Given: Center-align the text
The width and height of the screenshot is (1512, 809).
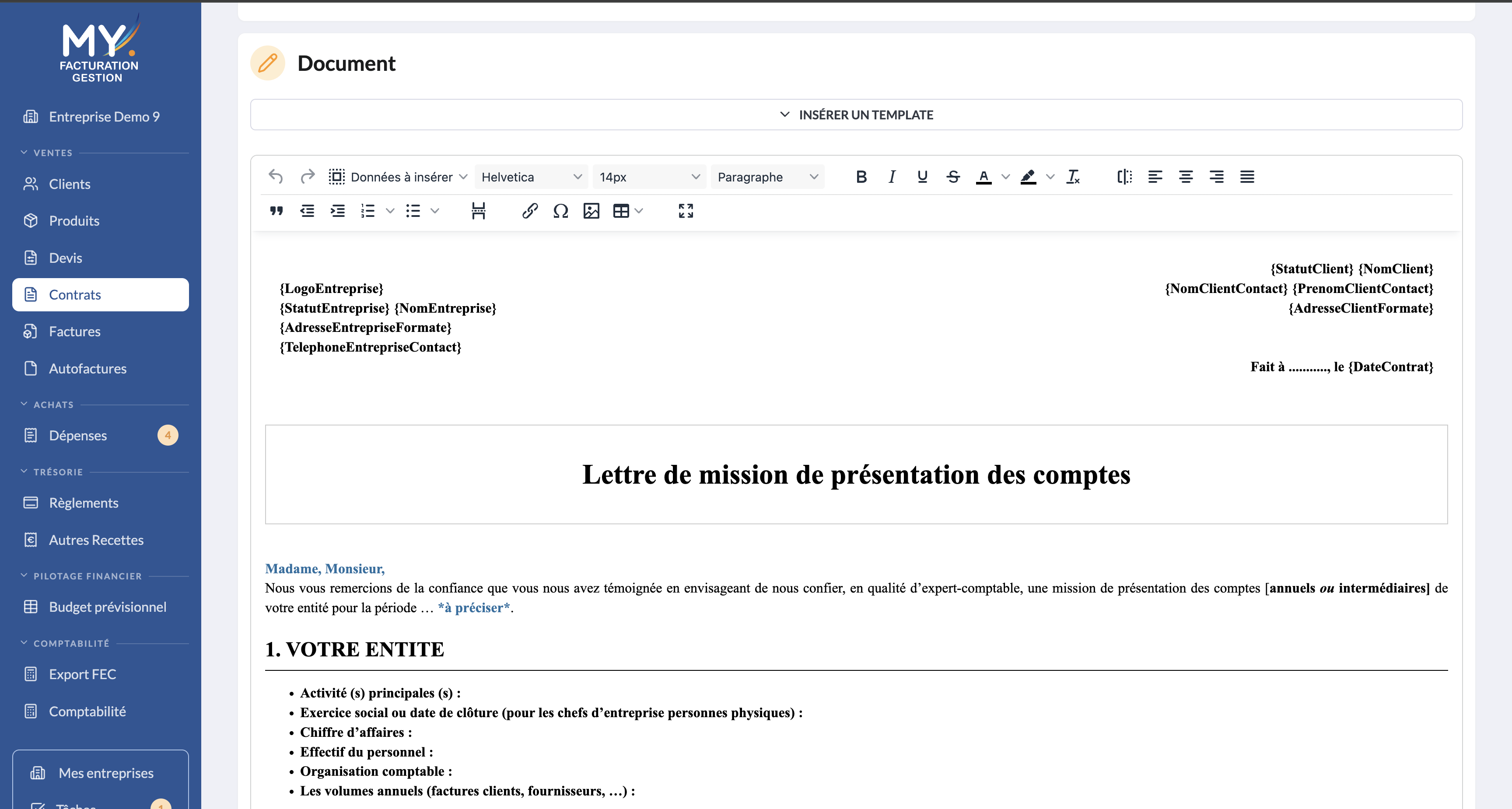Looking at the screenshot, I should pyautogui.click(x=1186, y=177).
